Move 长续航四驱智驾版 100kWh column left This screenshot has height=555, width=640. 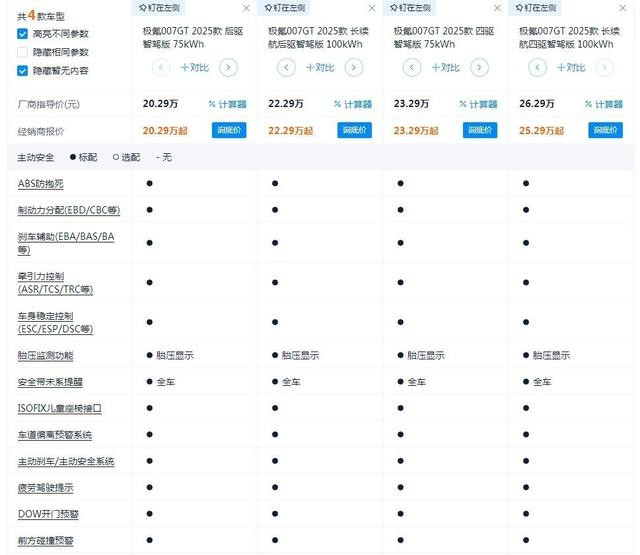point(537,67)
